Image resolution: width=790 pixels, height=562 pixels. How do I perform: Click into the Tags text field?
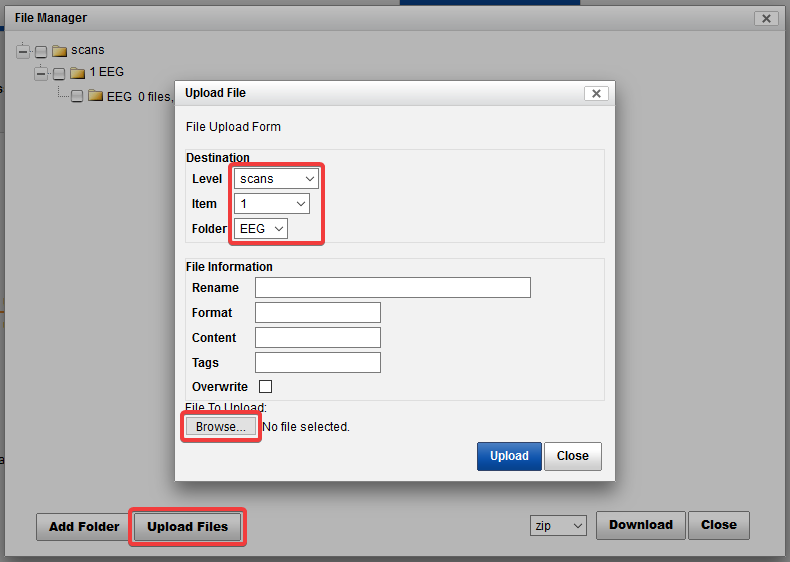point(317,363)
